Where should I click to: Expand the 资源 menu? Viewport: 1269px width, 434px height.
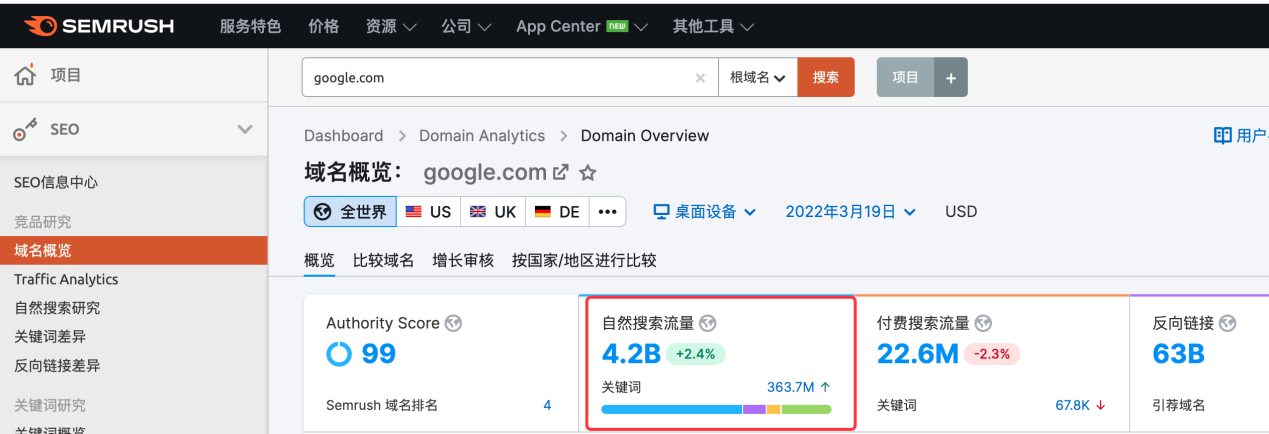[x=391, y=26]
